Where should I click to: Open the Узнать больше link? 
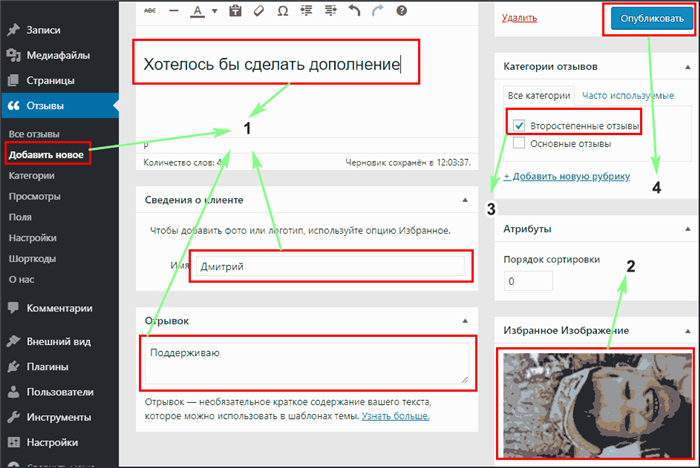click(x=396, y=416)
